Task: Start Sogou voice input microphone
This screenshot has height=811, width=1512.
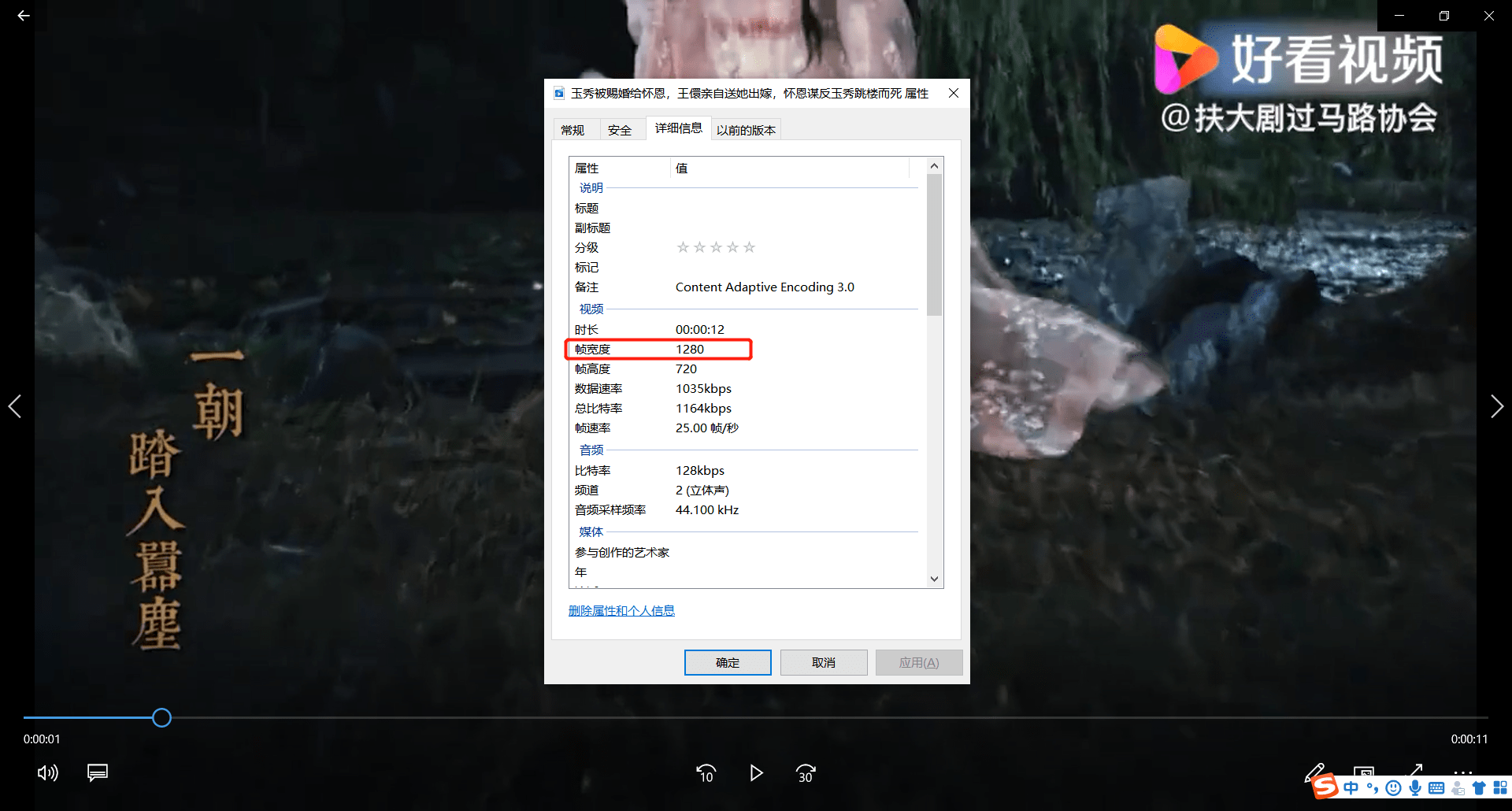Action: [x=1415, y=788]
